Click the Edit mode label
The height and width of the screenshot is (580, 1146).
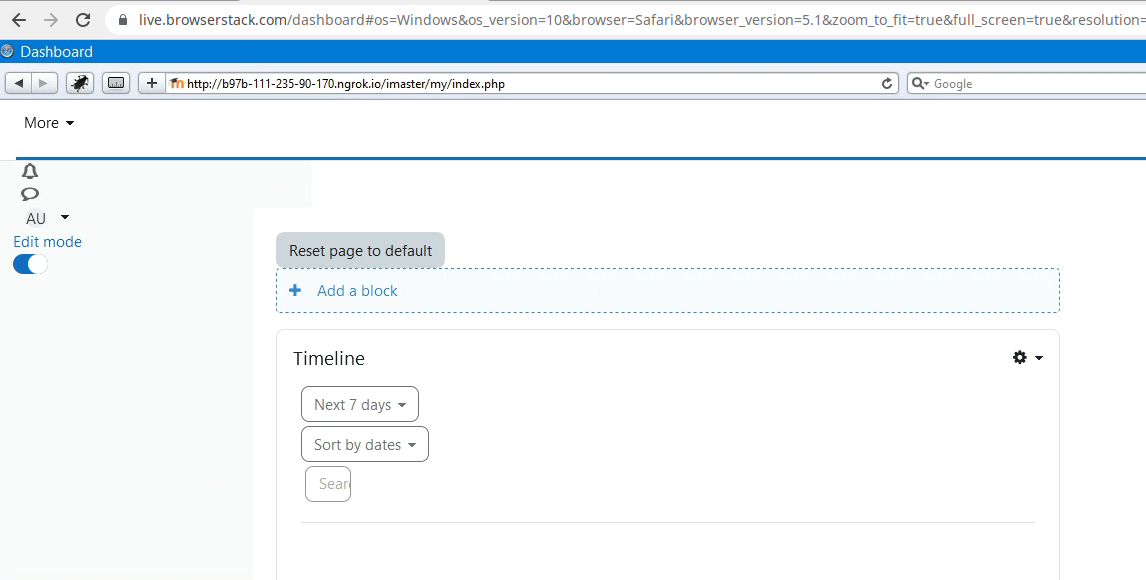pos(48,242)
